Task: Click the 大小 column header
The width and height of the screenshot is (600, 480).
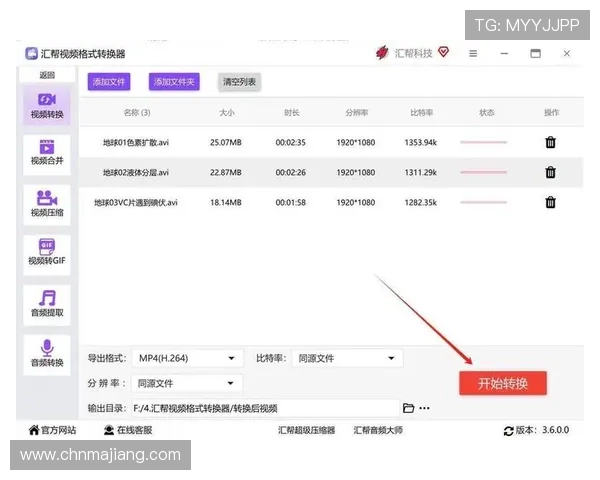Action: [227, 113]
